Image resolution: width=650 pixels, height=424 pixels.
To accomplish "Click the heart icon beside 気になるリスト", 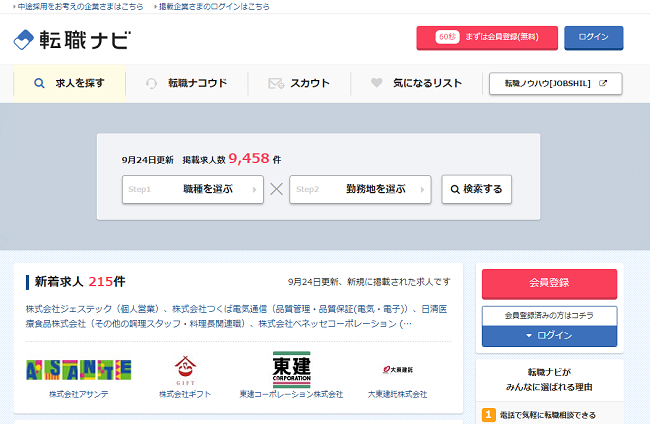I will [x=376, y=82].
